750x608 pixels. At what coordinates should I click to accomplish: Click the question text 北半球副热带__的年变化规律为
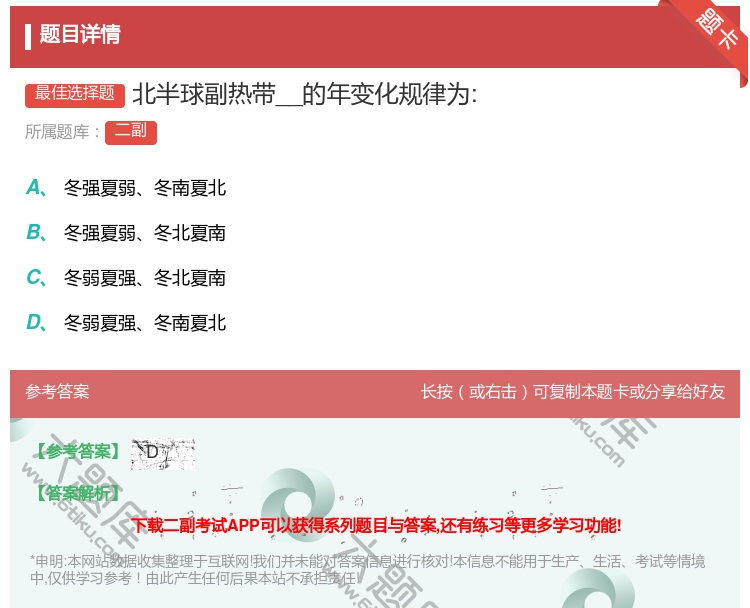(305, 94)
